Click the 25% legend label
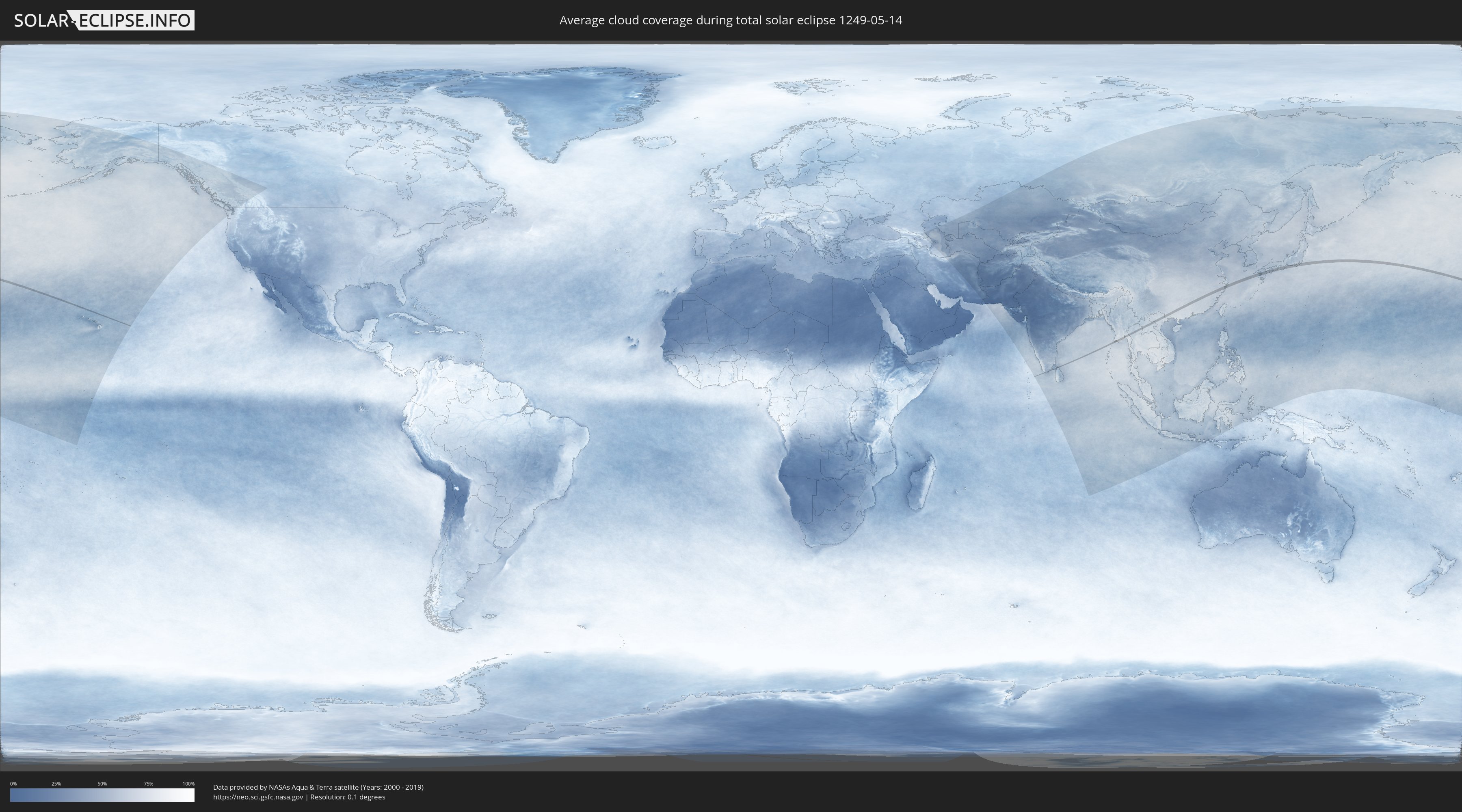 pyautogui.click(x=56, y=784)
